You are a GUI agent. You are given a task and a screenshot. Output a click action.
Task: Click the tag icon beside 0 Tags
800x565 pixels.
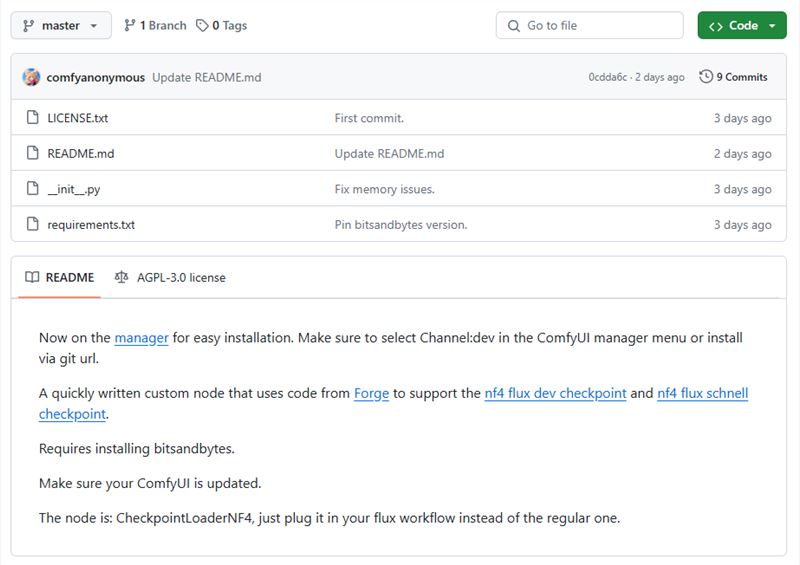pyautogui.click(x=202, y=26)
